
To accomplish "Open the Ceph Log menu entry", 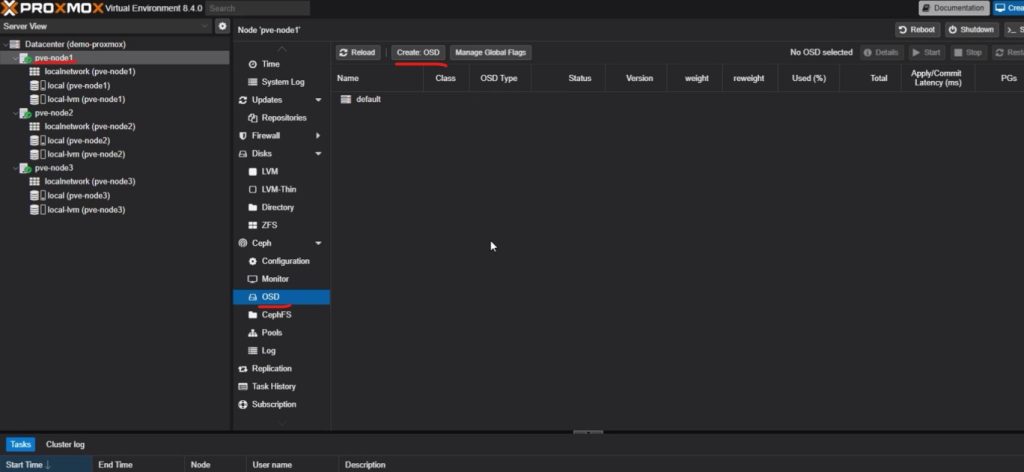I will point(281,351).
